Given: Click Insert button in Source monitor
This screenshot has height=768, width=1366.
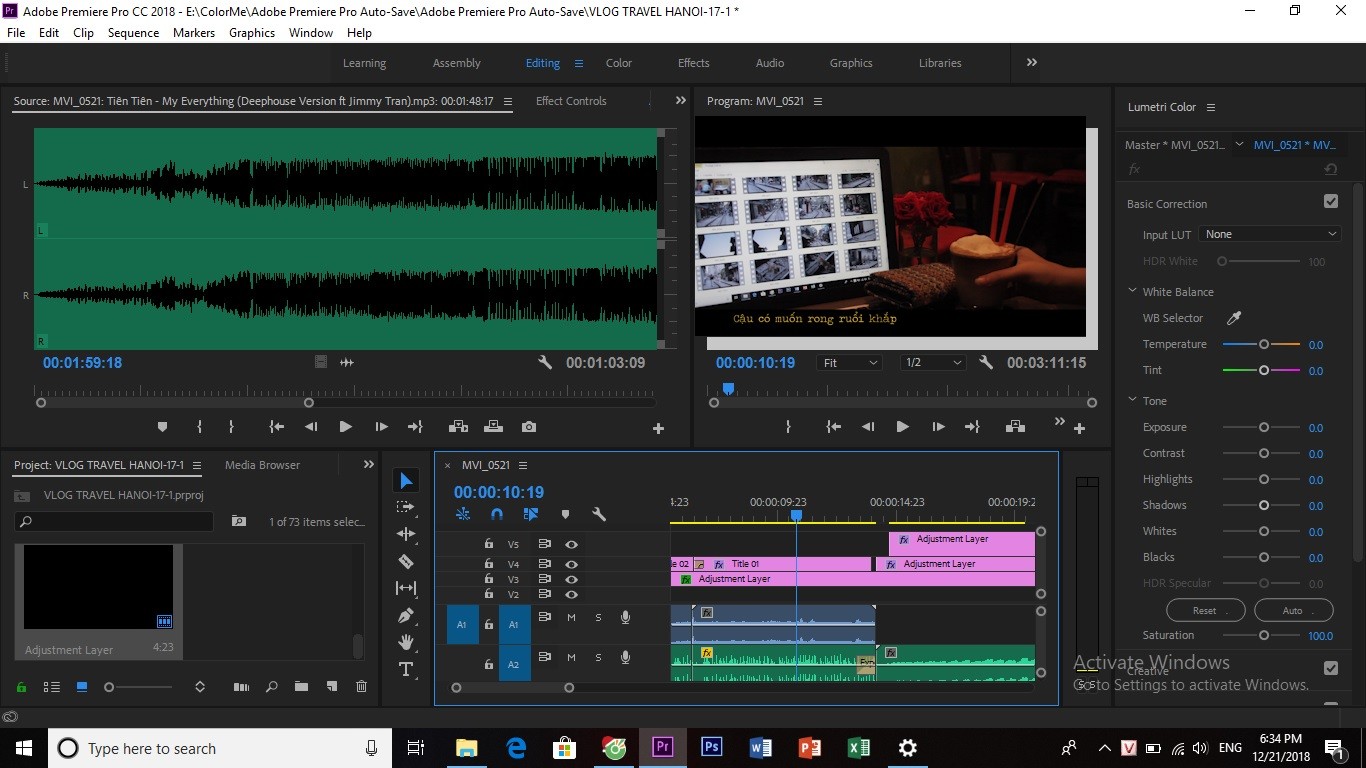Looking at the screenshot, I should 459,427.
